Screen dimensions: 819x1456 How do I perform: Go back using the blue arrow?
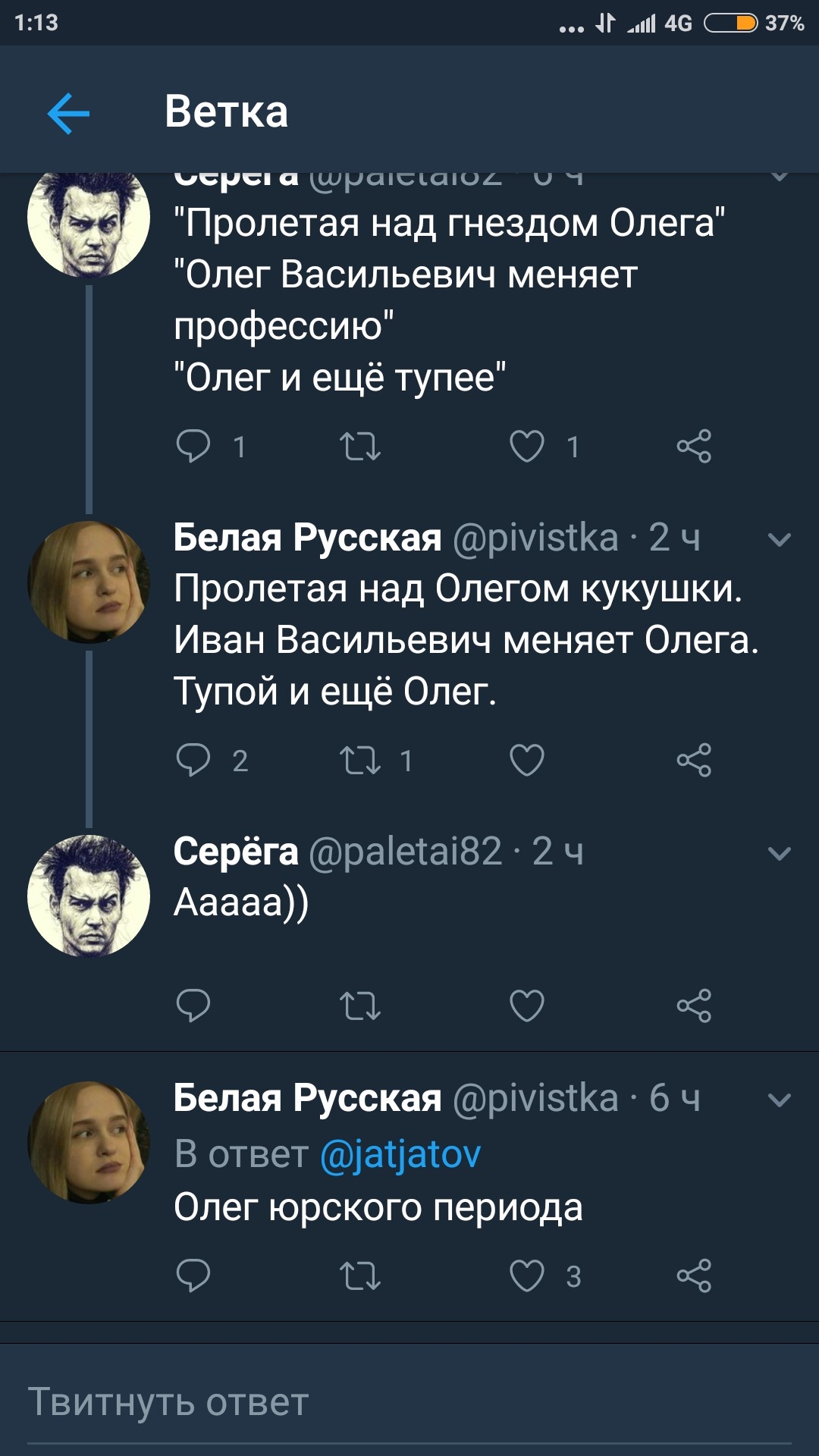pos(68,114)
